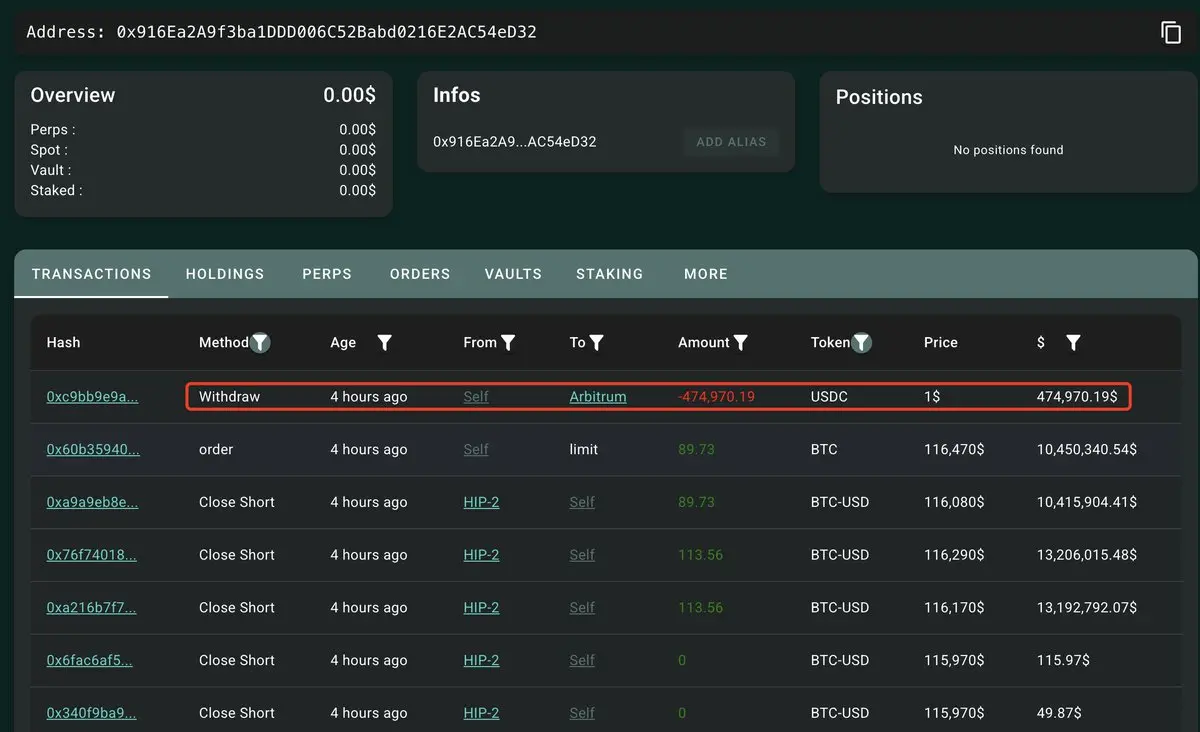1200x732 pixels.
Task: Open the More tab menu
Action: 706,274
